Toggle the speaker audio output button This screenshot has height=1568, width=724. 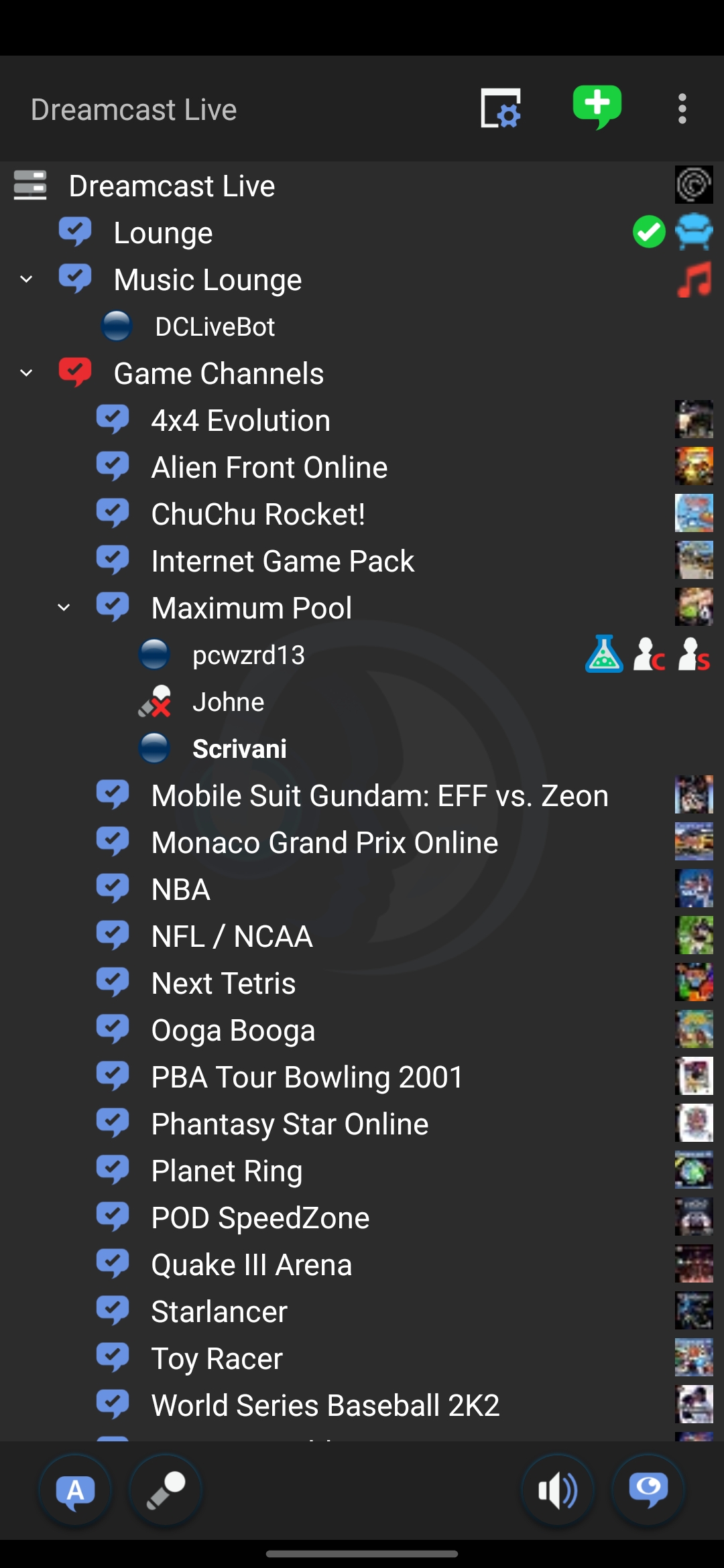coord(558,1490)
